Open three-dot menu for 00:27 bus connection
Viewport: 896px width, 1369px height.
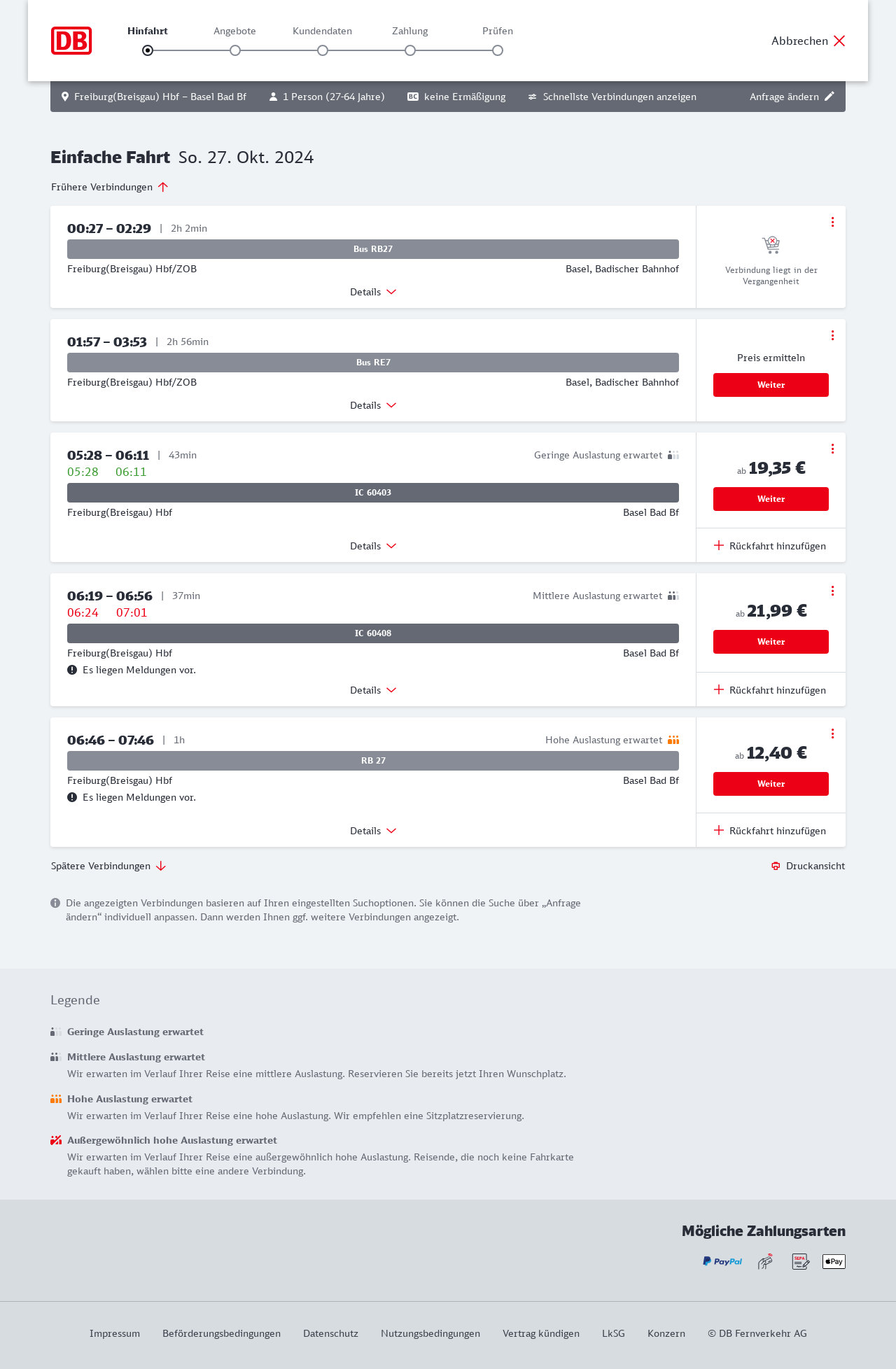pyautogui.click(x=832, y=222)
